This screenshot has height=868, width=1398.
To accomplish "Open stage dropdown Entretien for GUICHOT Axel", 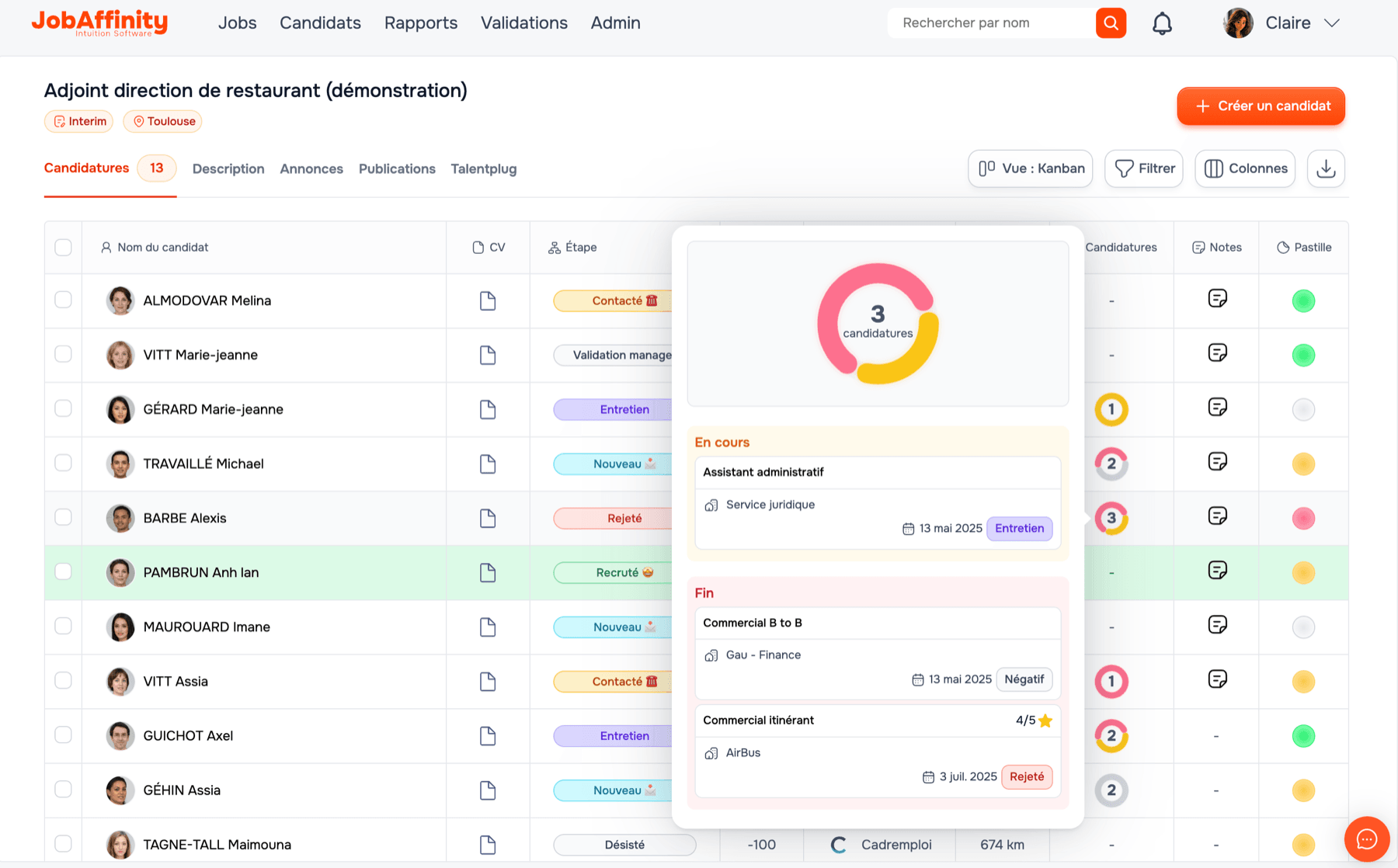I will [614, 735].
